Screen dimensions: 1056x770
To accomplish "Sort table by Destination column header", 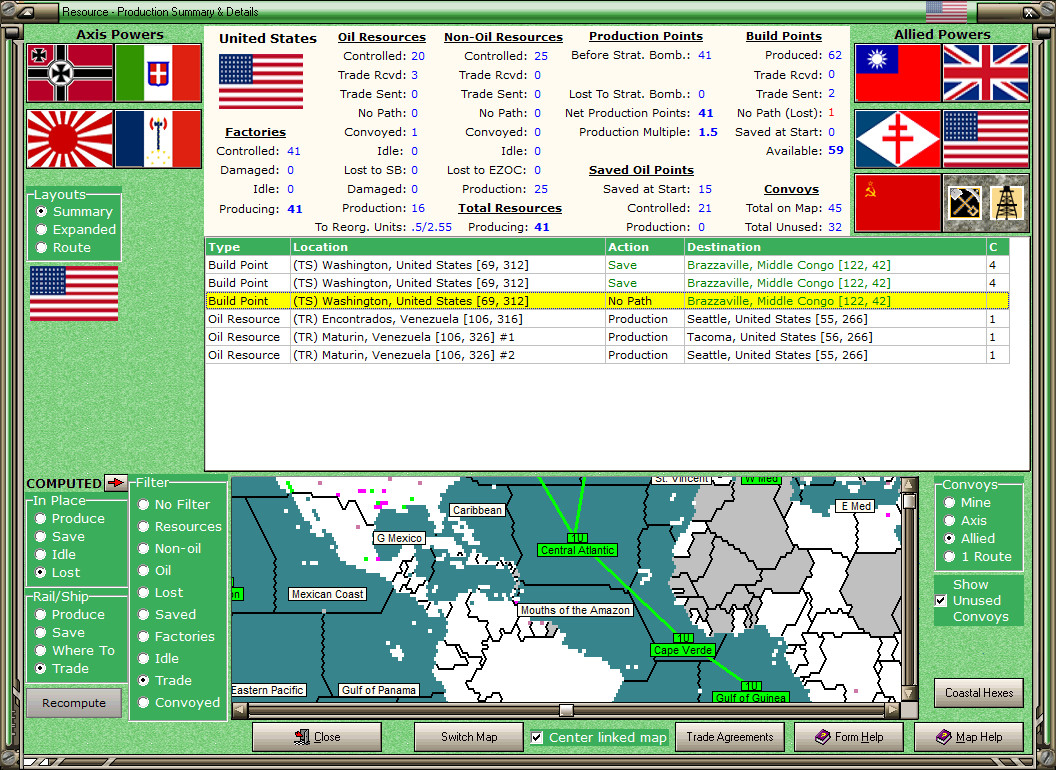I will 835,247.
